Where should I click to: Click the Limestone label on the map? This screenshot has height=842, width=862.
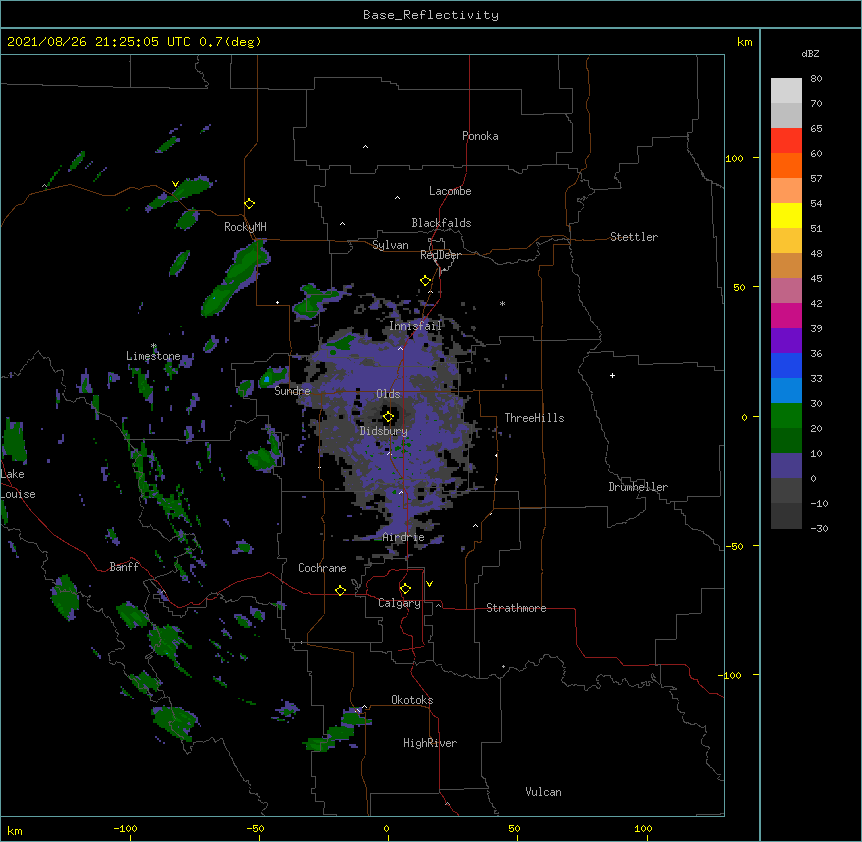coord(153,356)
